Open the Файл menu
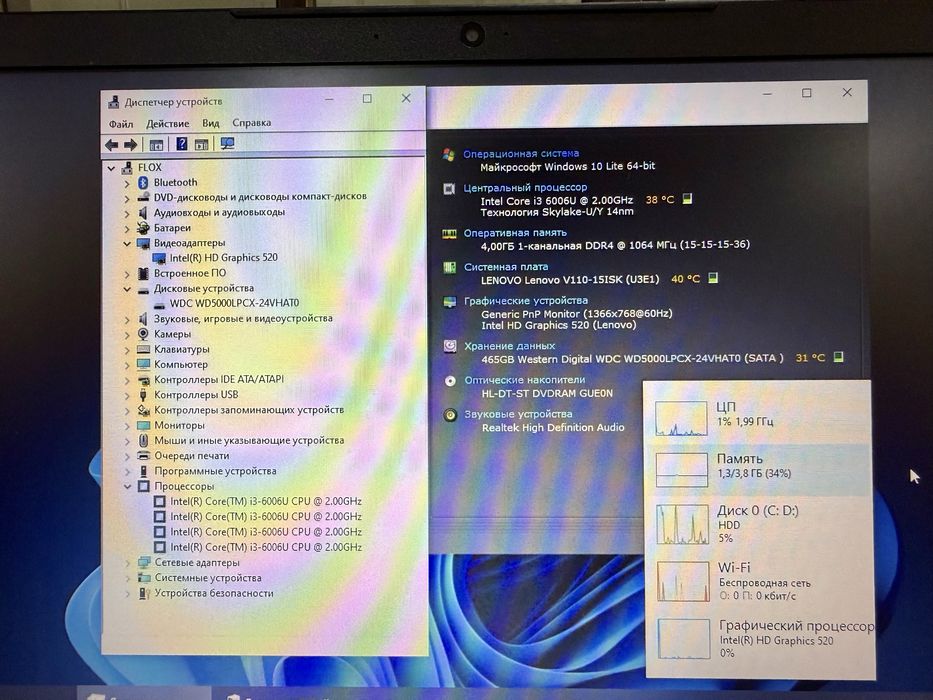Screen dimensions: 933x700 pos(121,124)
